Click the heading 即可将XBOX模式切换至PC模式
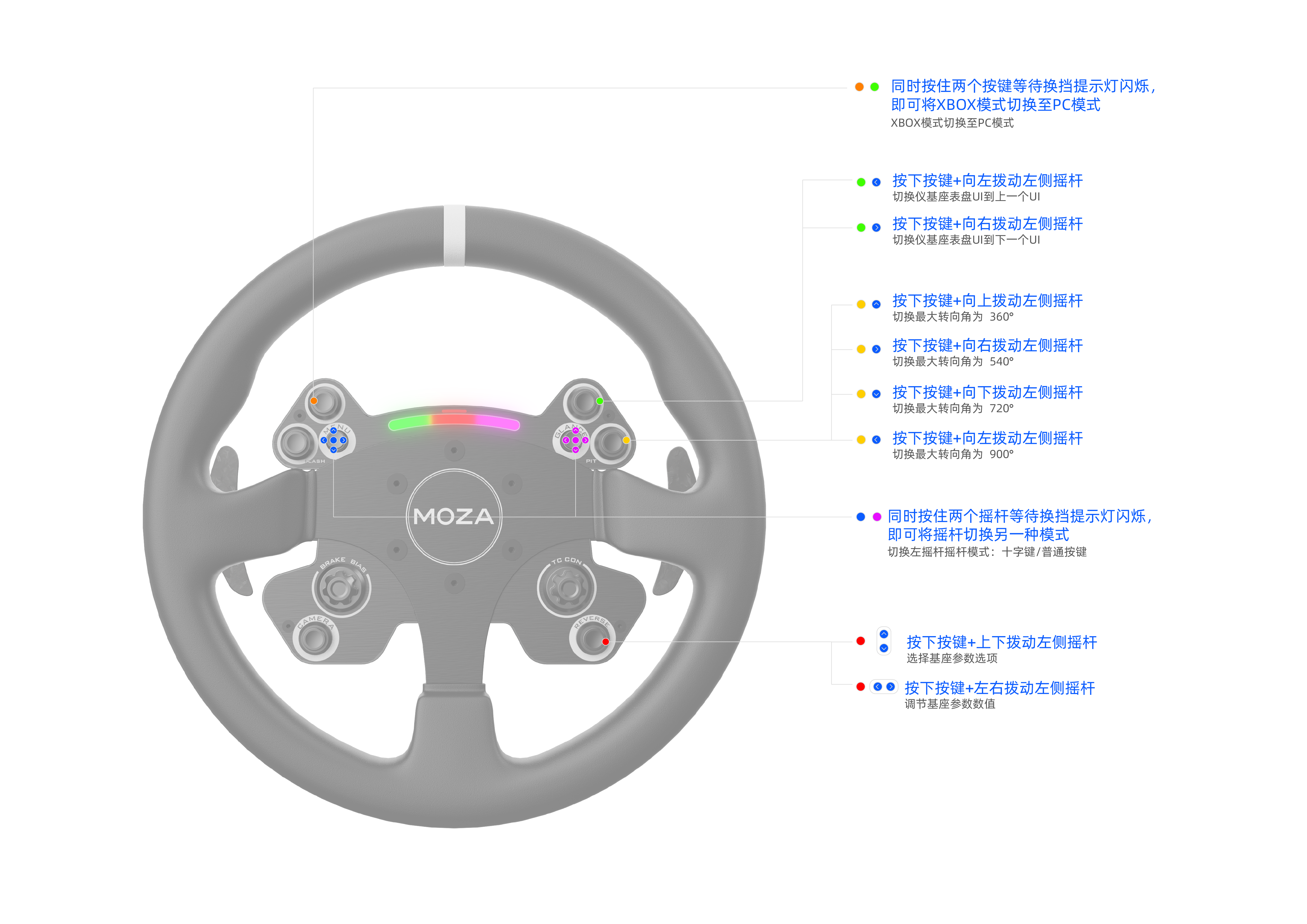The image size is (1307, 924). point(996,105)
